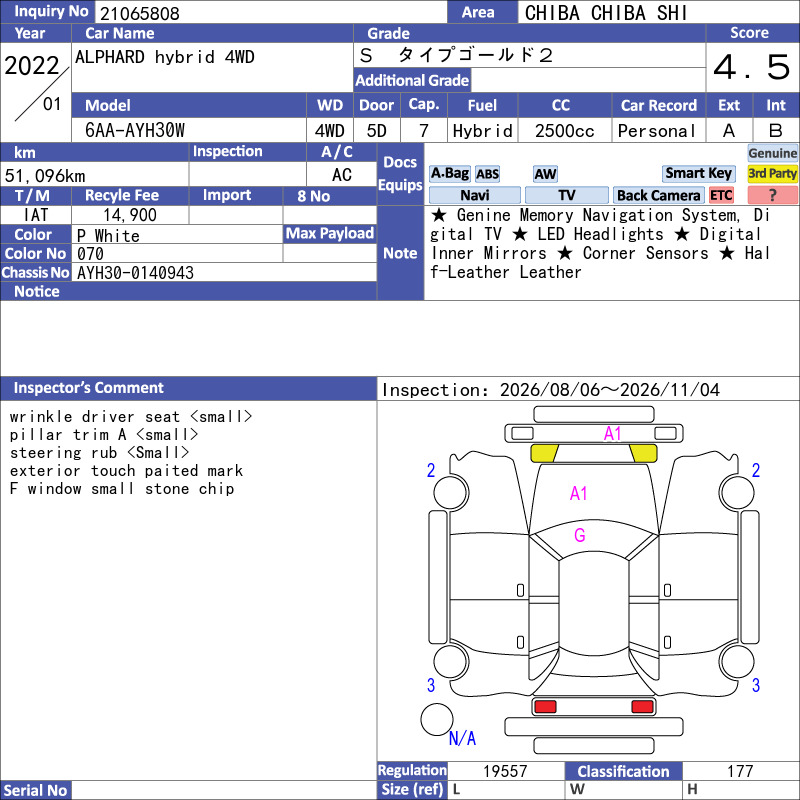Screen dimensions: 800x800
Task: Click the TV equipment badge
Action: 566,195
